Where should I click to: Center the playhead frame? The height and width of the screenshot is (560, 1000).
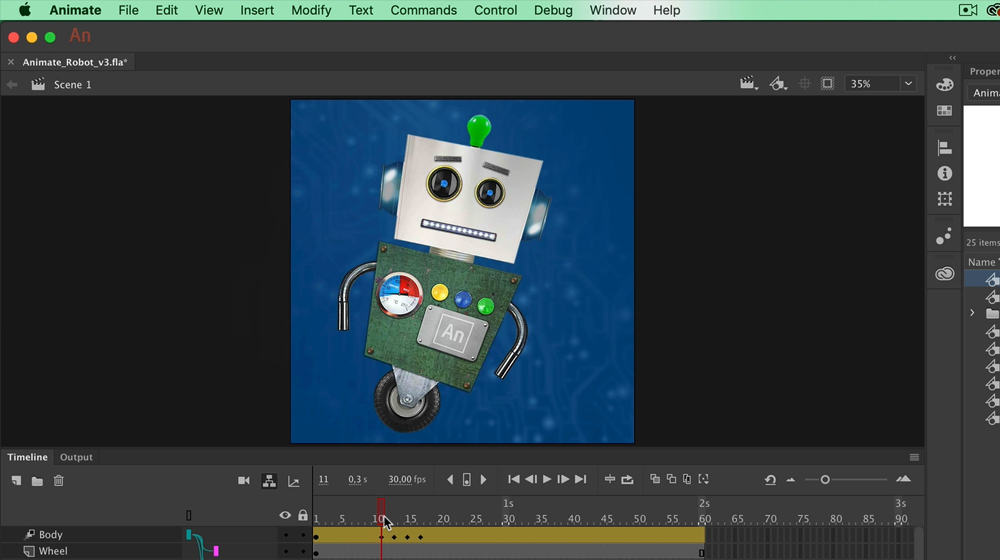point(610,479)
